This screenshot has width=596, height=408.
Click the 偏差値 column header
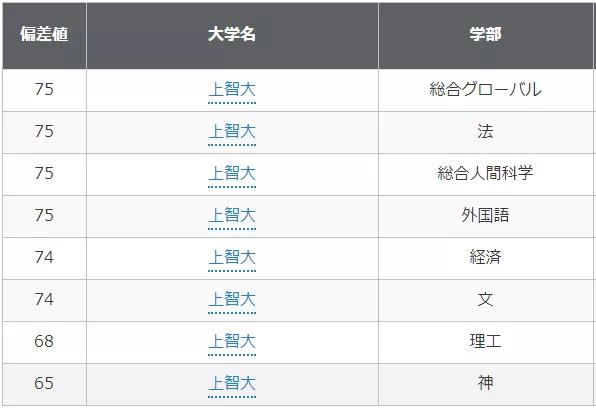point(44,34)
